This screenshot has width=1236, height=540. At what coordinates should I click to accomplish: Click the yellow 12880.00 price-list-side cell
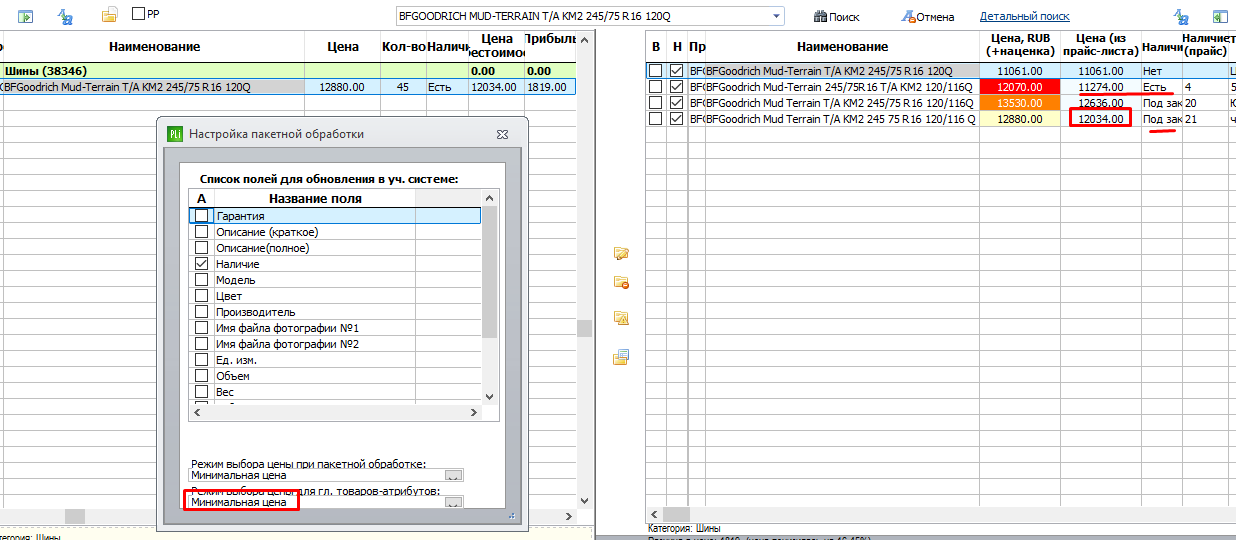click(1019, 119)
